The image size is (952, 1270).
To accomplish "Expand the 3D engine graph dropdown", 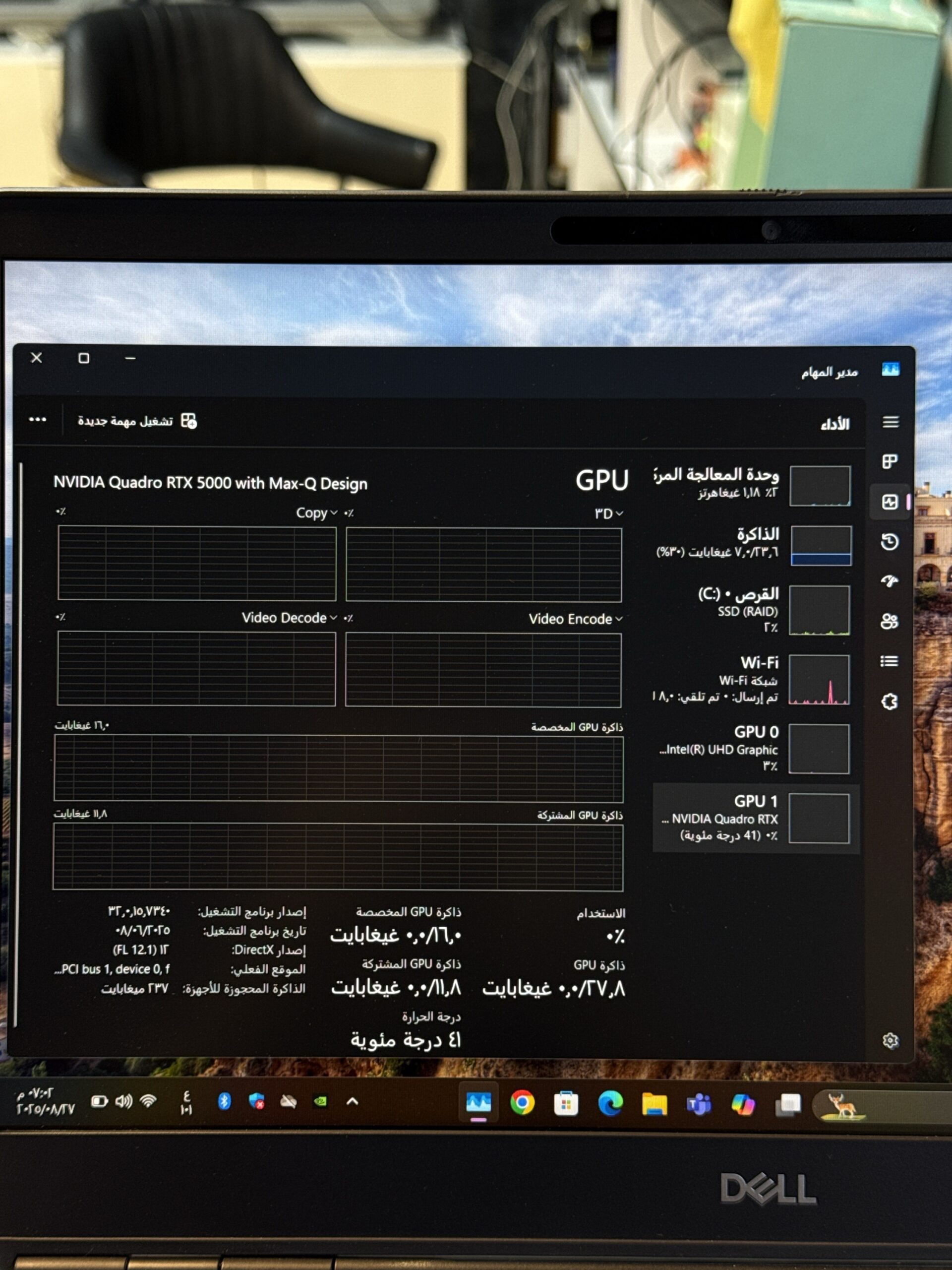I will coord(608,513).
